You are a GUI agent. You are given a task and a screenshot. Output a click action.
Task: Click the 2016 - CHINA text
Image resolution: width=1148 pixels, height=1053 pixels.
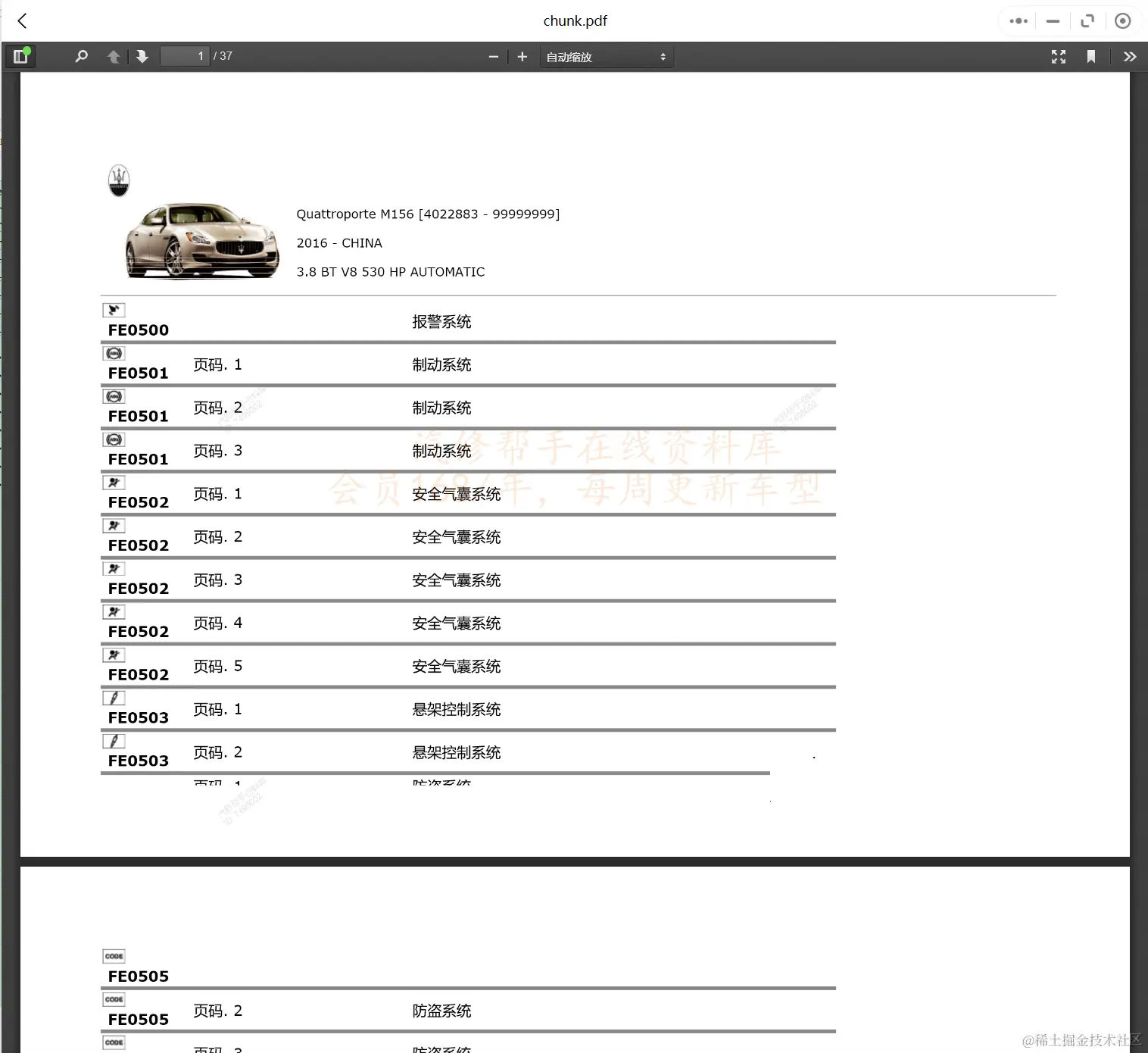click(x=339, y=243)
